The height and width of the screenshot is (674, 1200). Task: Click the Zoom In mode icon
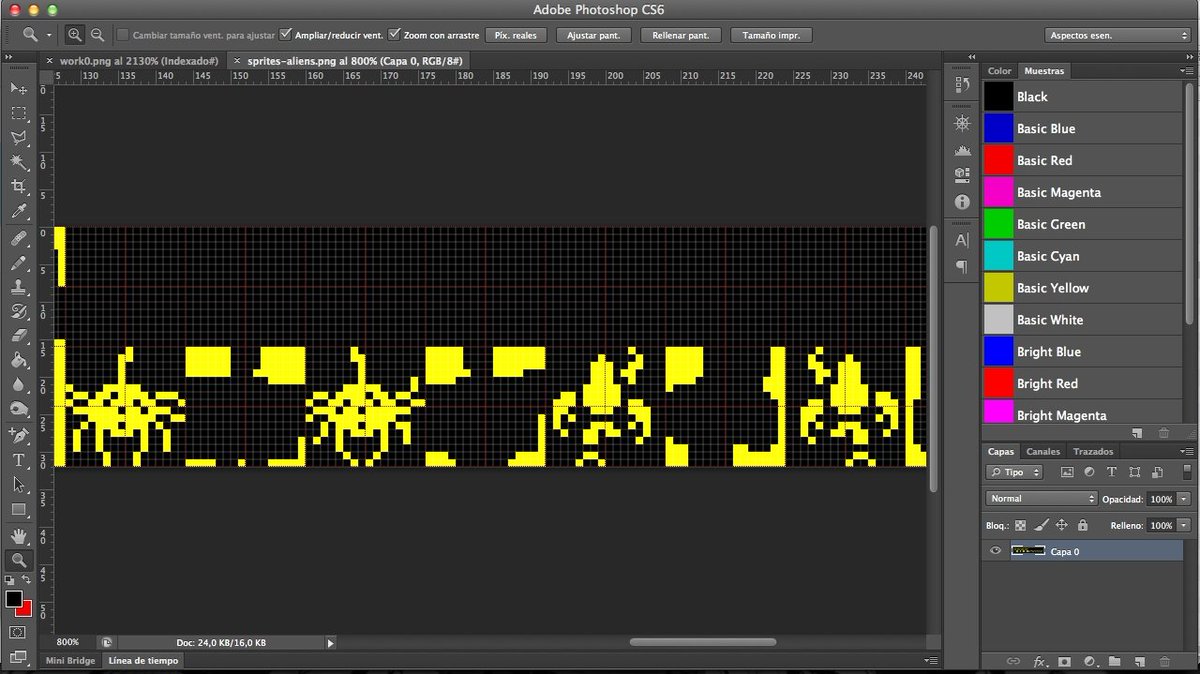coord(75,34)
